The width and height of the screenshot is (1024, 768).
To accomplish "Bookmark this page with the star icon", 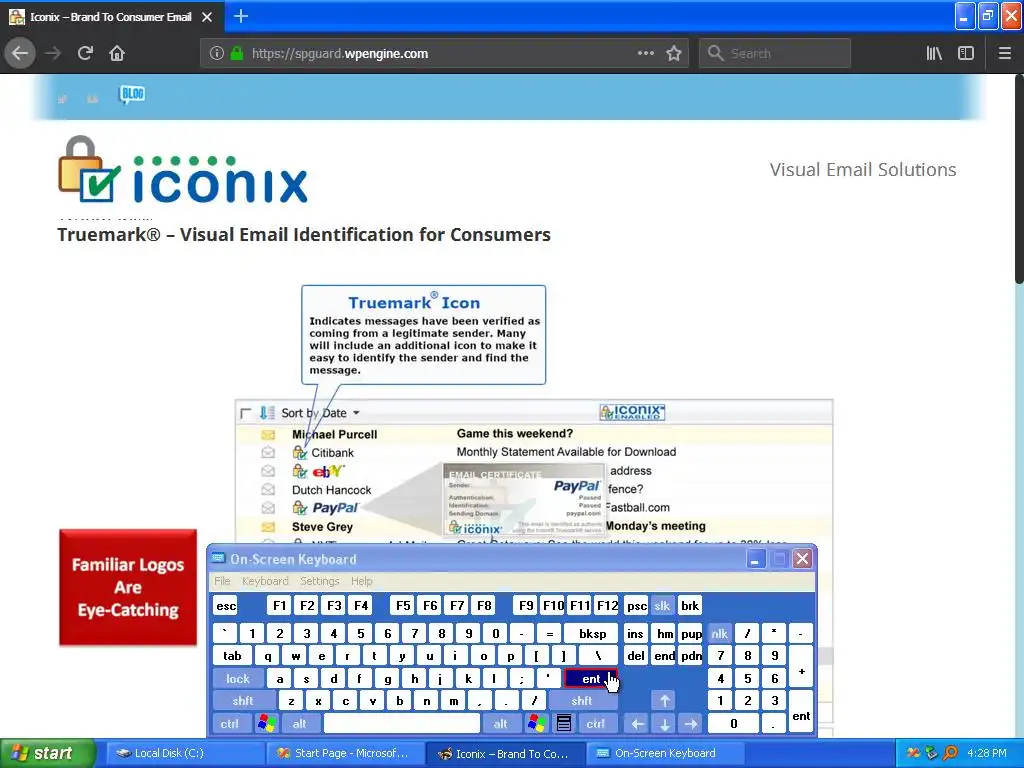I will point(674,54).
